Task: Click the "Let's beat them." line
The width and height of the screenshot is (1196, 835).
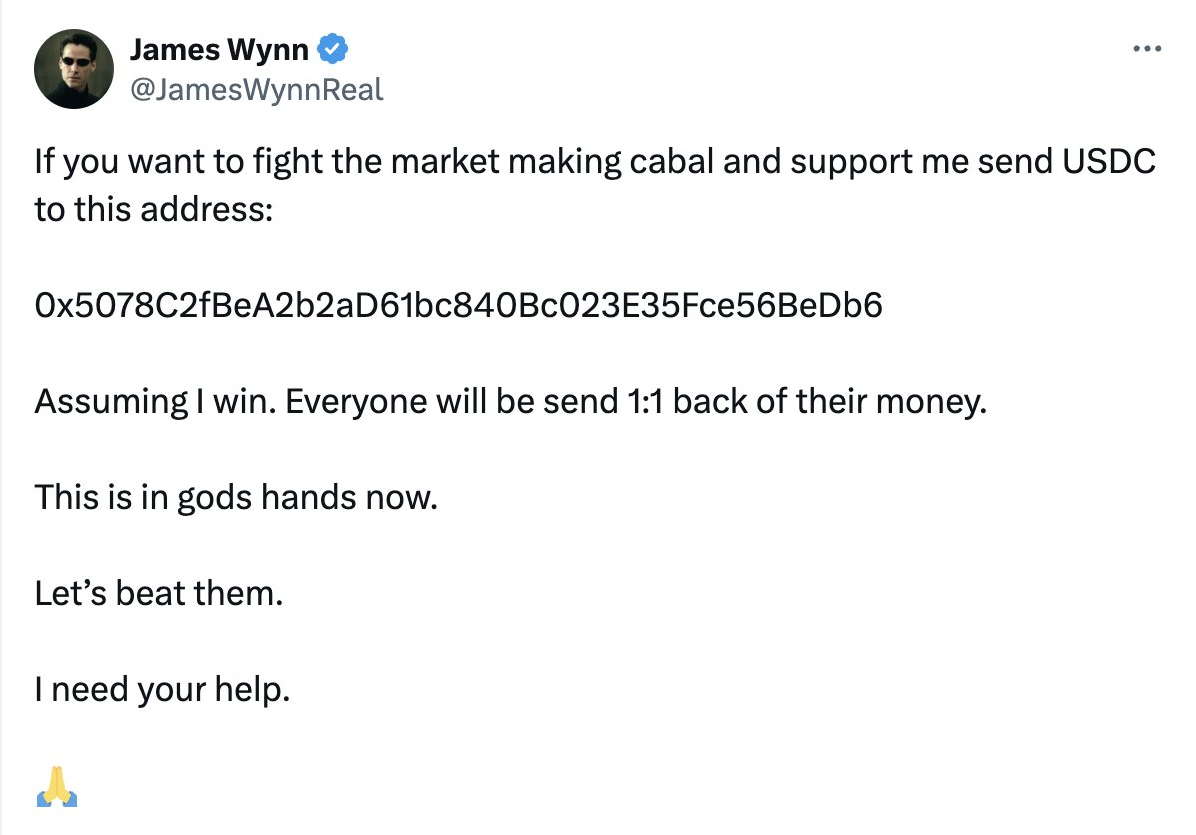Action: coord(159,593)
